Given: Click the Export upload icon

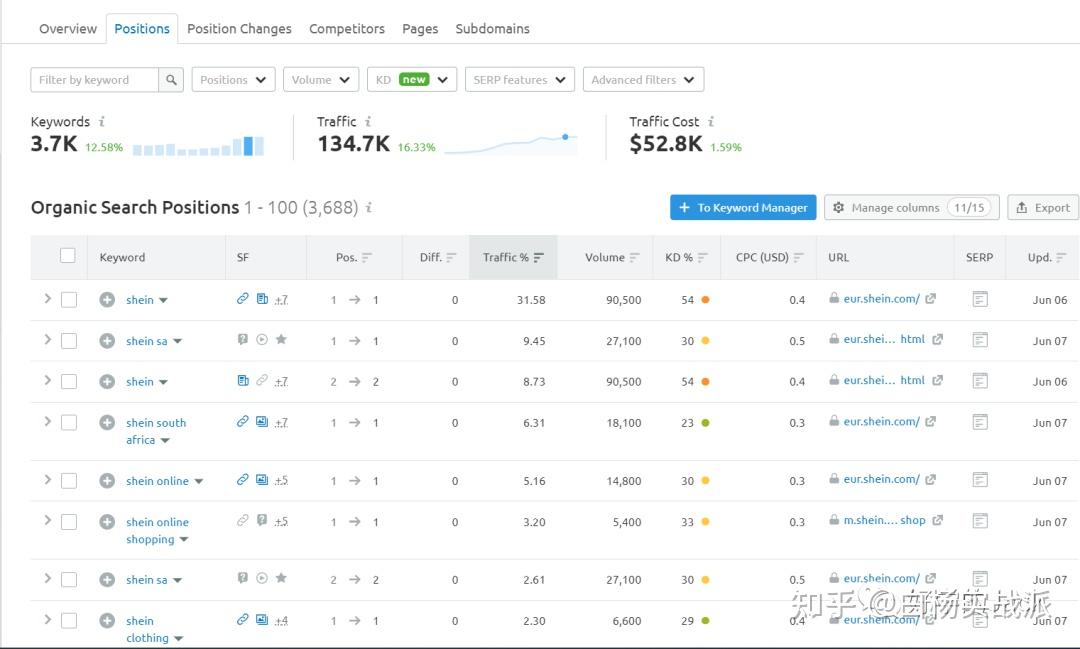Looking at the screenshot, I should tap(1024, 207).
